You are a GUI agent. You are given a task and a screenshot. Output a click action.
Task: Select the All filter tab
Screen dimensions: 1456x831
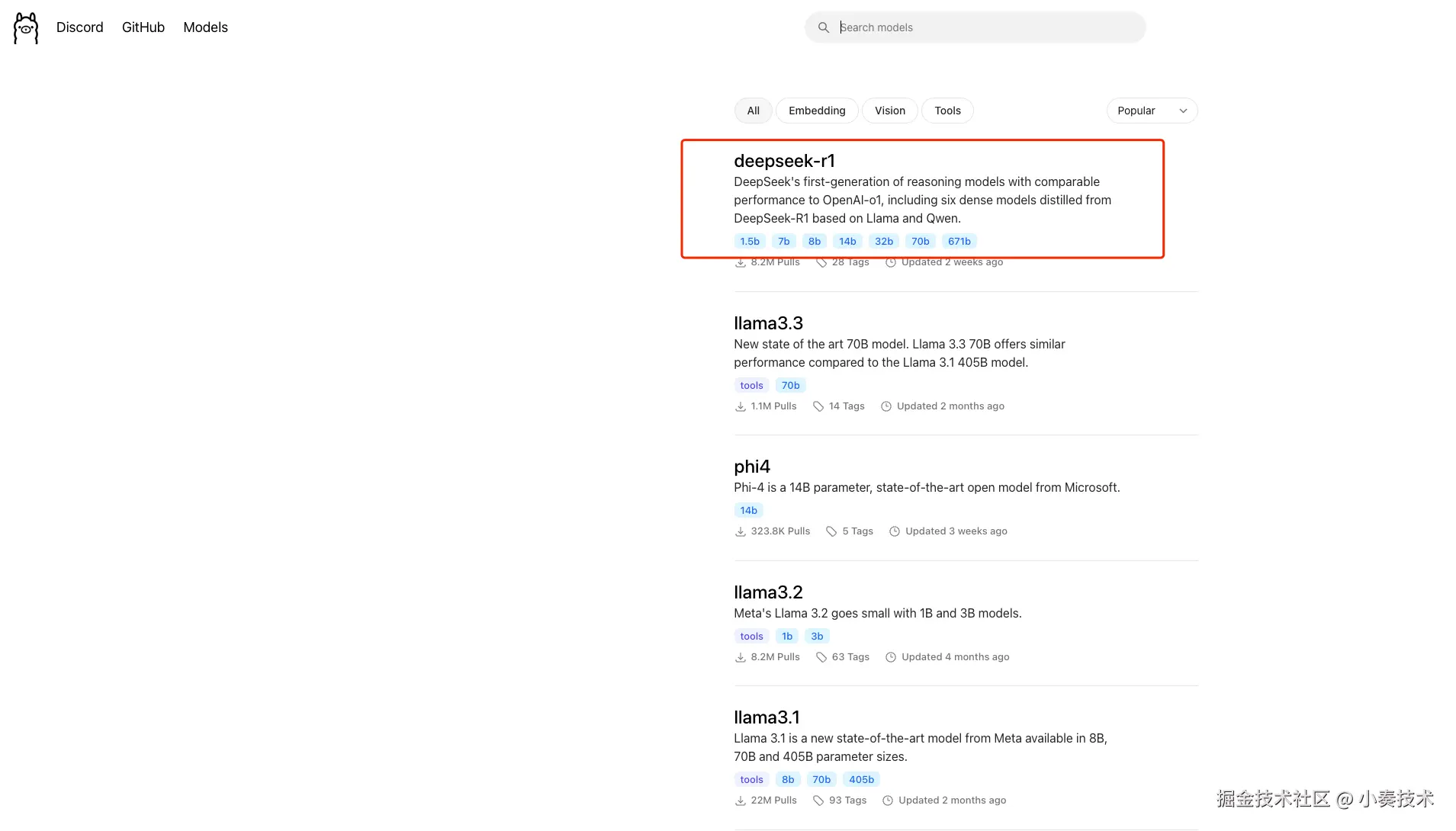754,111
